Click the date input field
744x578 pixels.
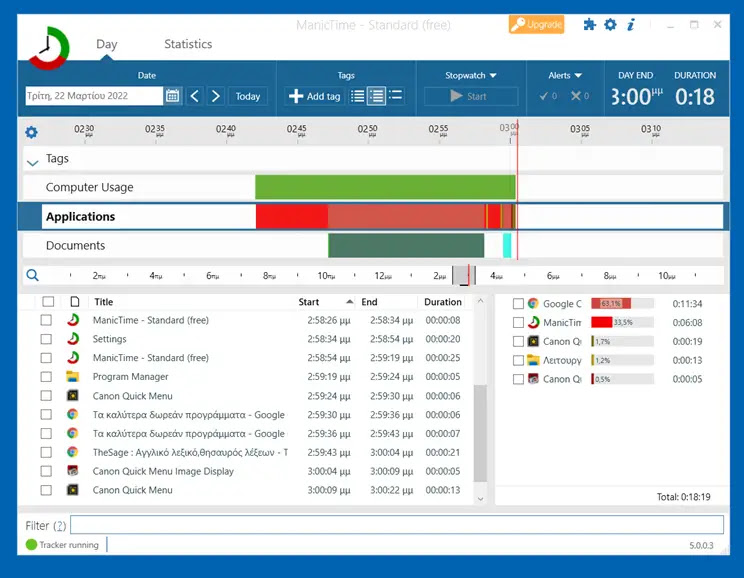pyautogui.click(x=94, y=96)
